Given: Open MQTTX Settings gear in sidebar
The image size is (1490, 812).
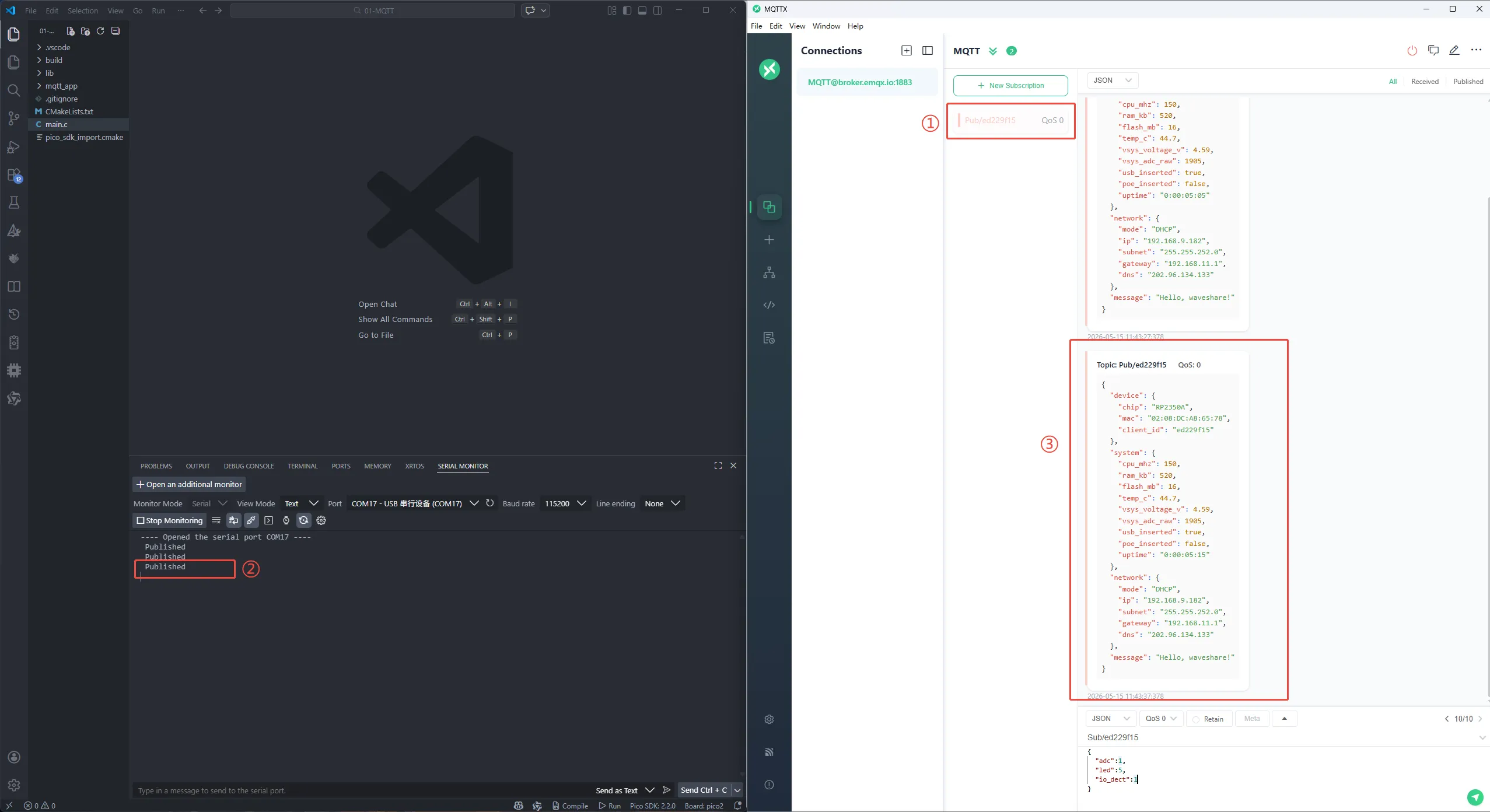Looking at the screenshot, I should click(769, 719).
